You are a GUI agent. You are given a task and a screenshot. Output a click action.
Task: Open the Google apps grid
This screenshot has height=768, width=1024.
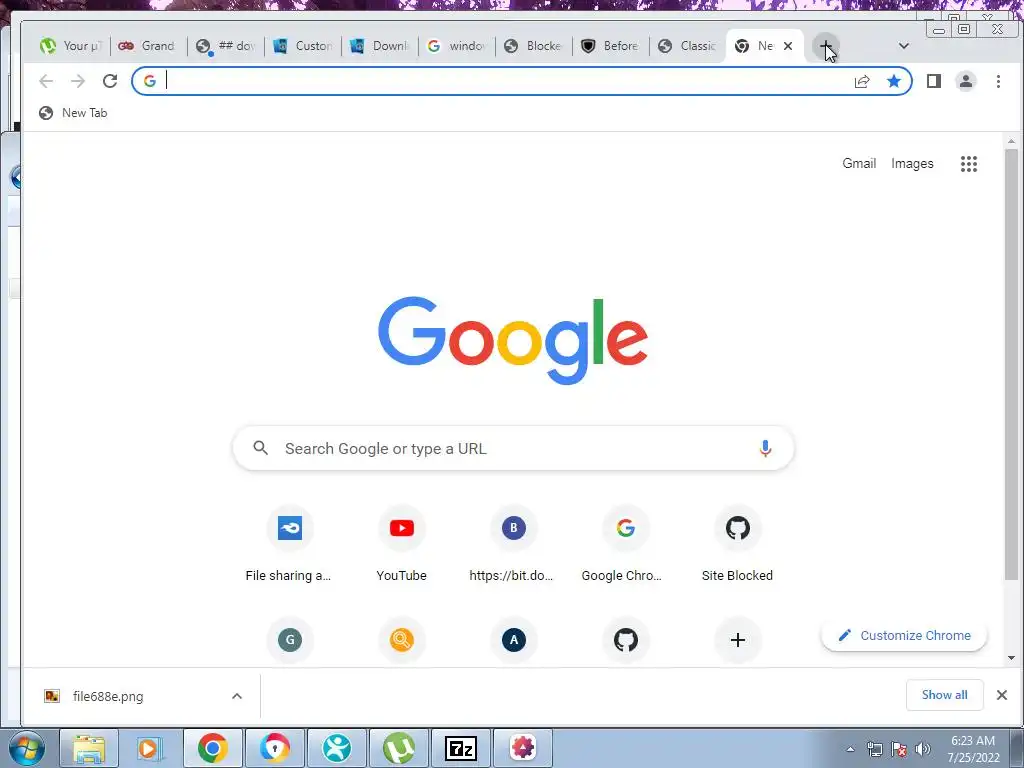[x=968, y=164]
